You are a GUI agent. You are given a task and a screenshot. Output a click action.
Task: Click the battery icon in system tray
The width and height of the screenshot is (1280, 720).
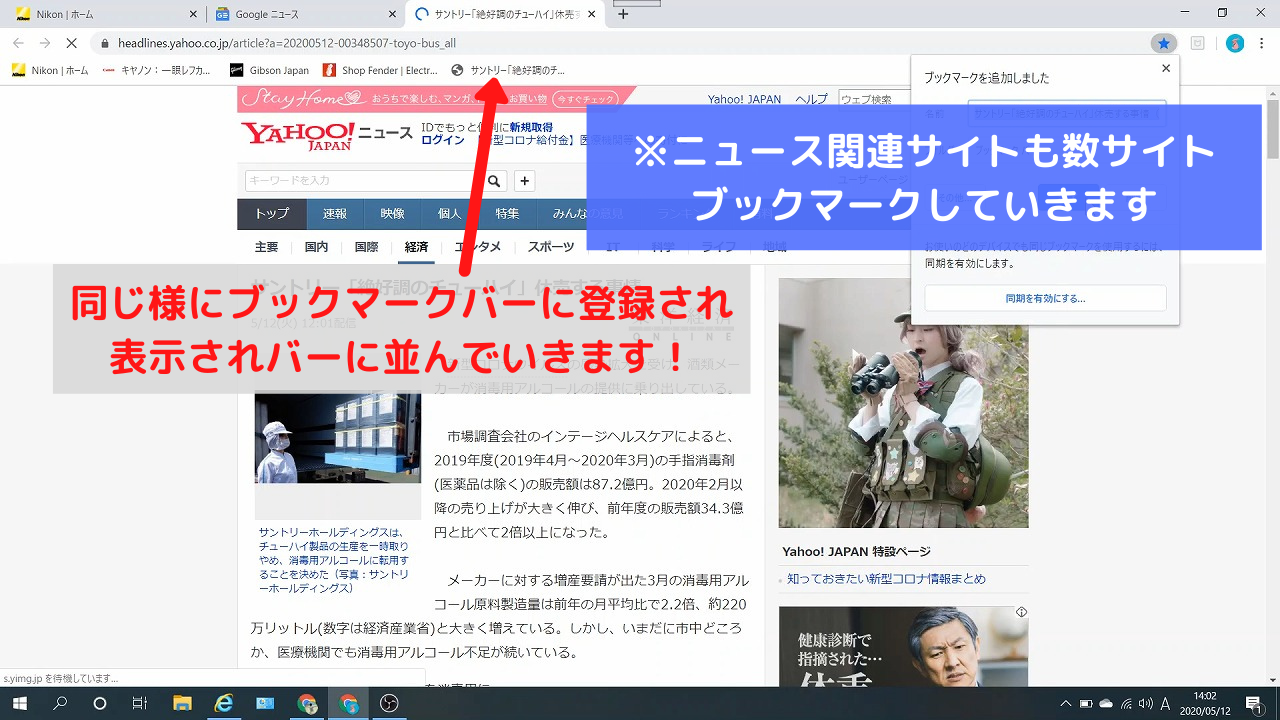coord(1086,703)
